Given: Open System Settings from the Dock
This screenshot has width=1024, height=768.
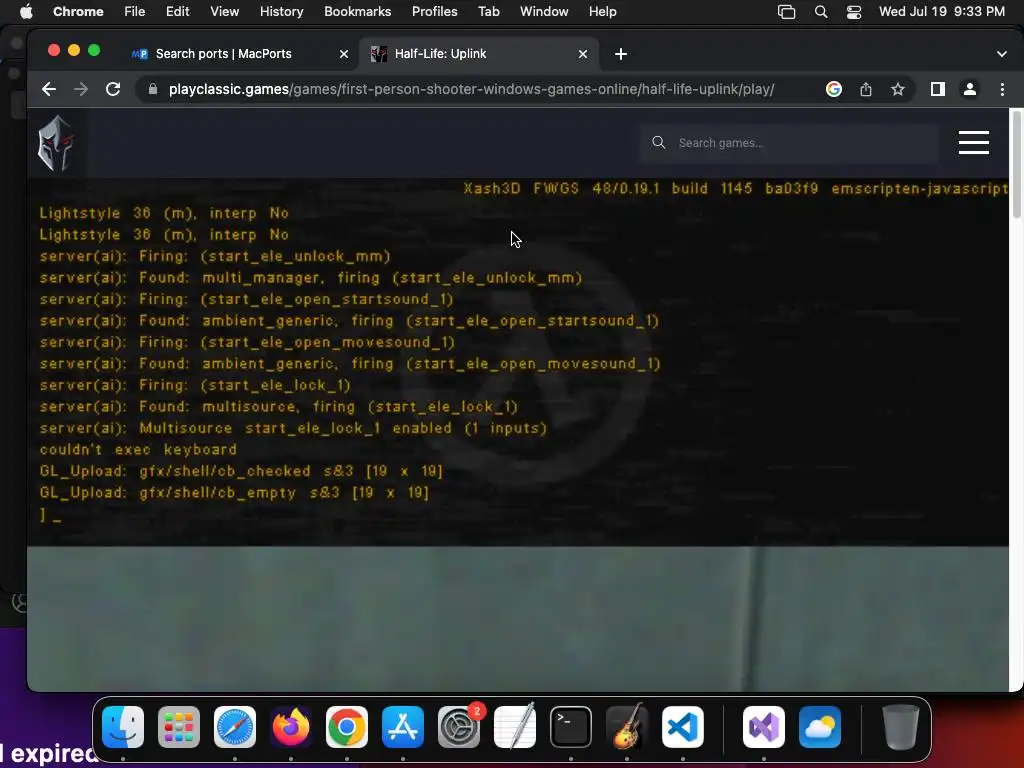Looking at the screenshot, I should pyautogui.click(x=458, y=727).
